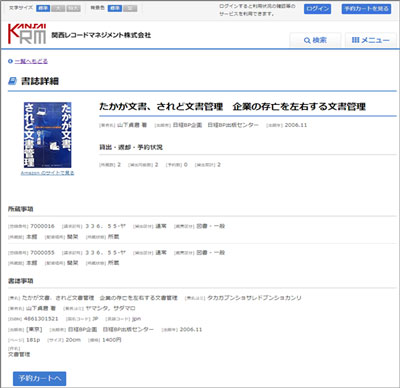Click the book cover thumbnail

point(47,135)
